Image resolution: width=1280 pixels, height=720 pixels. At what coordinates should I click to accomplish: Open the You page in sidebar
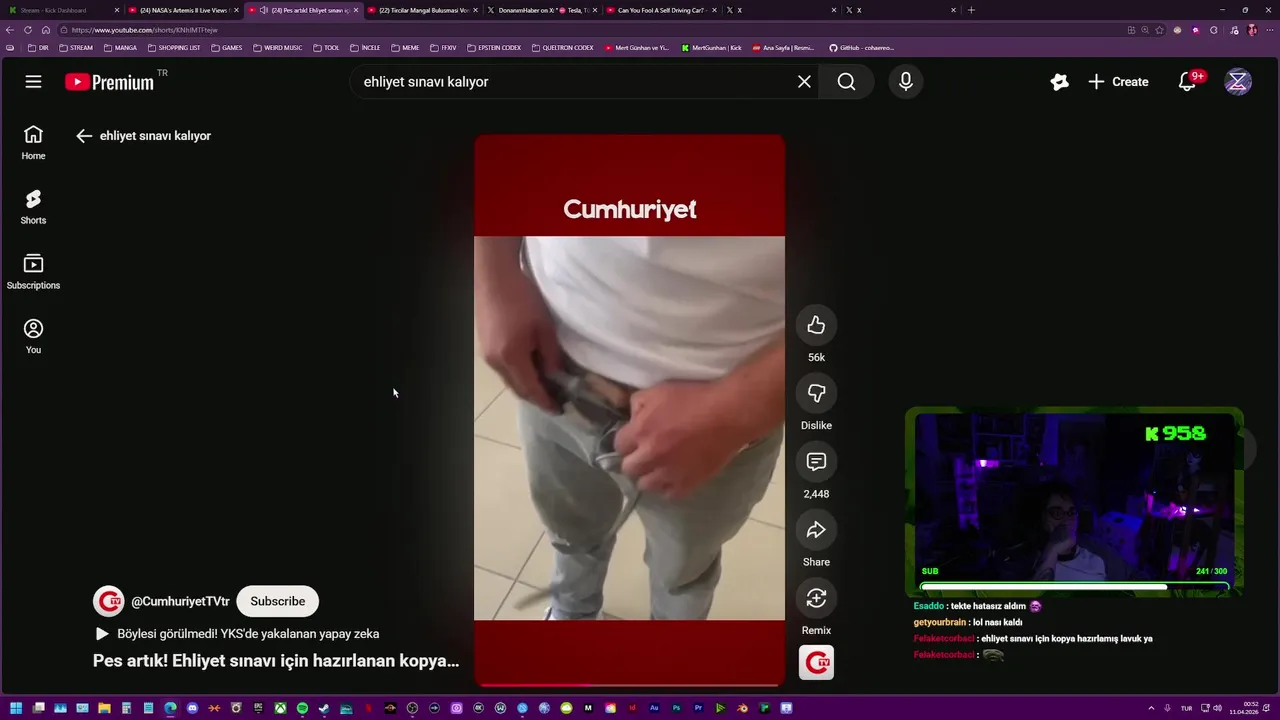pos(33,337)
